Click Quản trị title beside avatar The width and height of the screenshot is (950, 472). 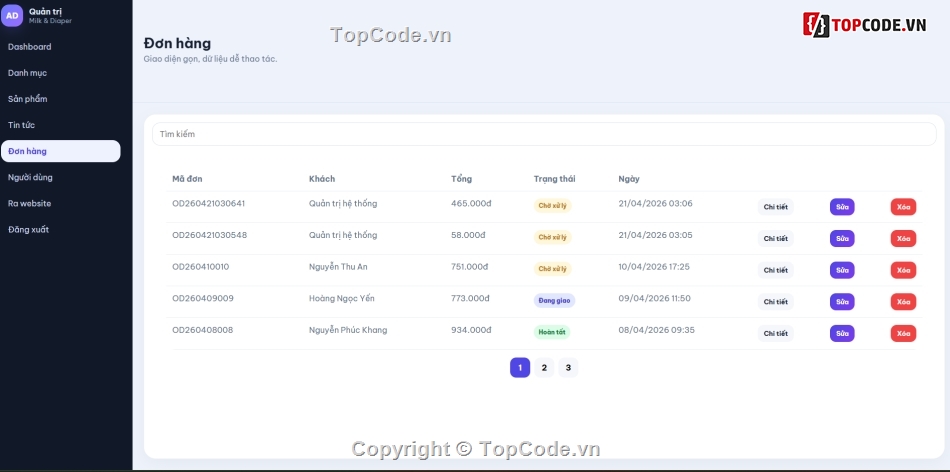click(45, 12)
